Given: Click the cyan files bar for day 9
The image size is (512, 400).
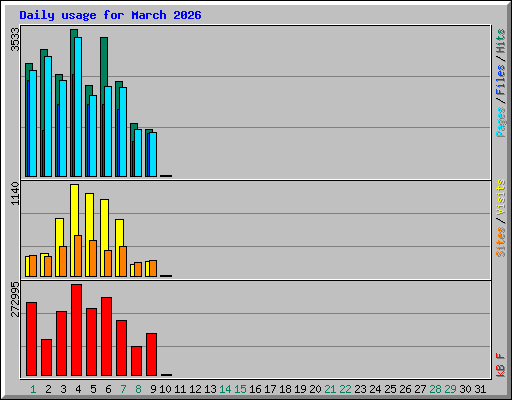Looking at the screenshot, I should [153, 154].
